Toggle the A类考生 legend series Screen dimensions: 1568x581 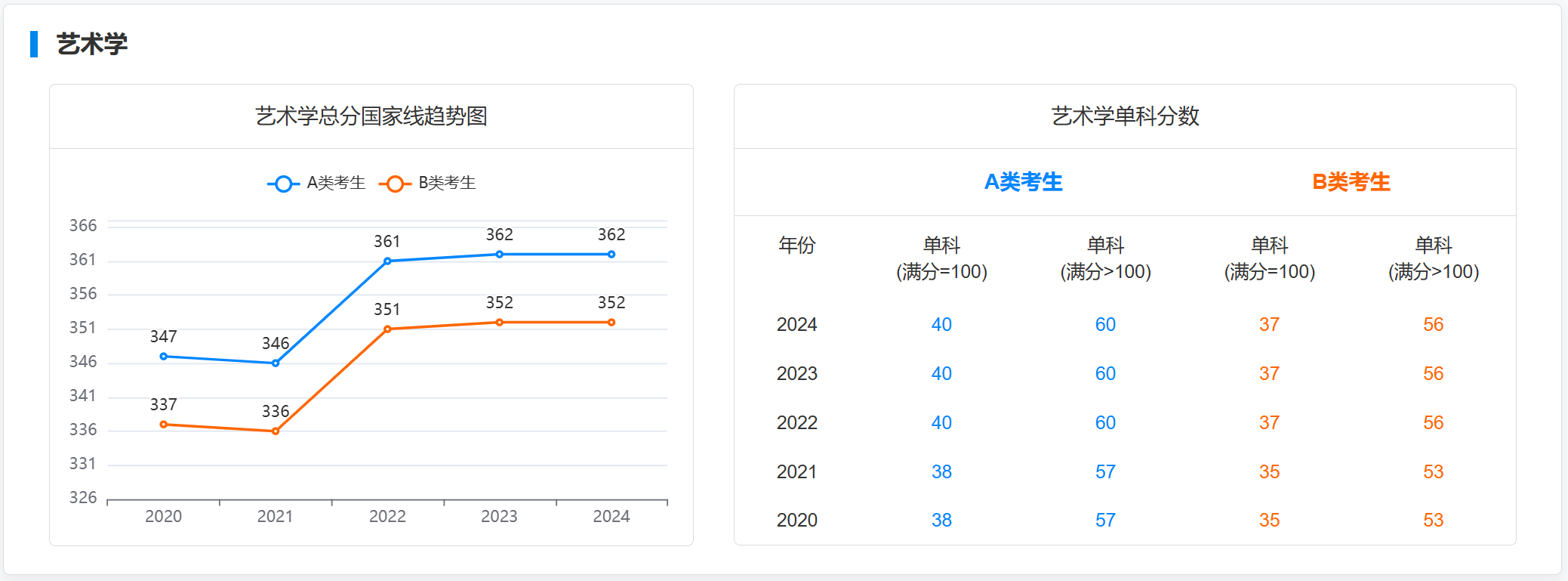pyautogui.click(x=317, y=184)
